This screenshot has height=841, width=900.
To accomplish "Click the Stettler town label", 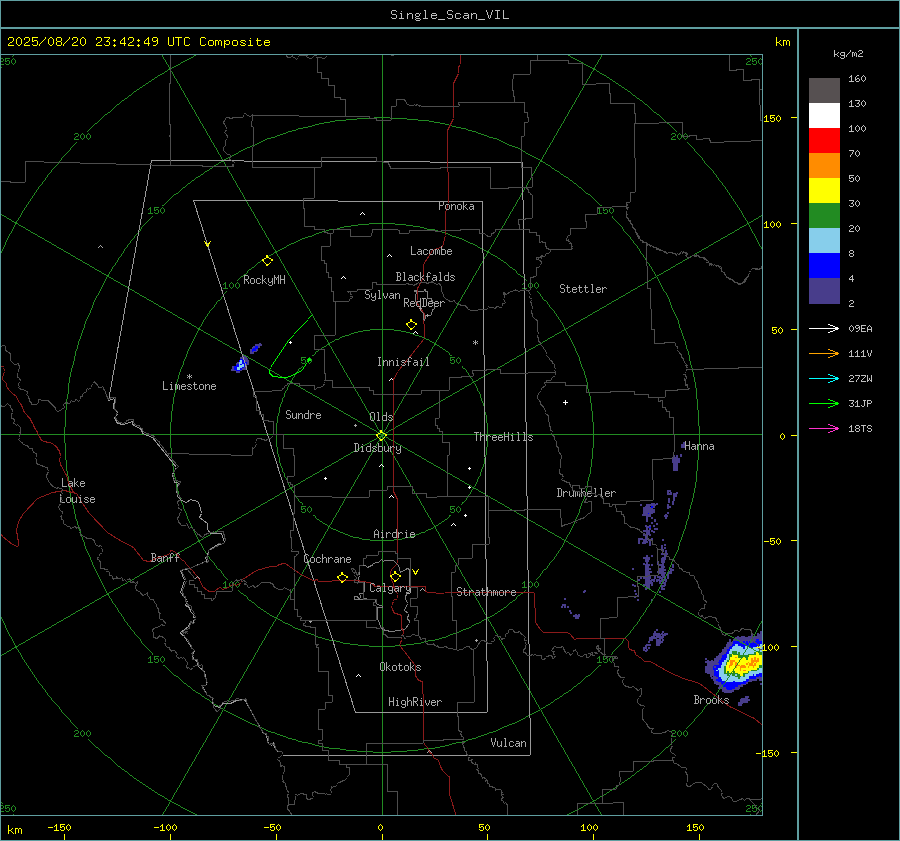I will point(583,289).
